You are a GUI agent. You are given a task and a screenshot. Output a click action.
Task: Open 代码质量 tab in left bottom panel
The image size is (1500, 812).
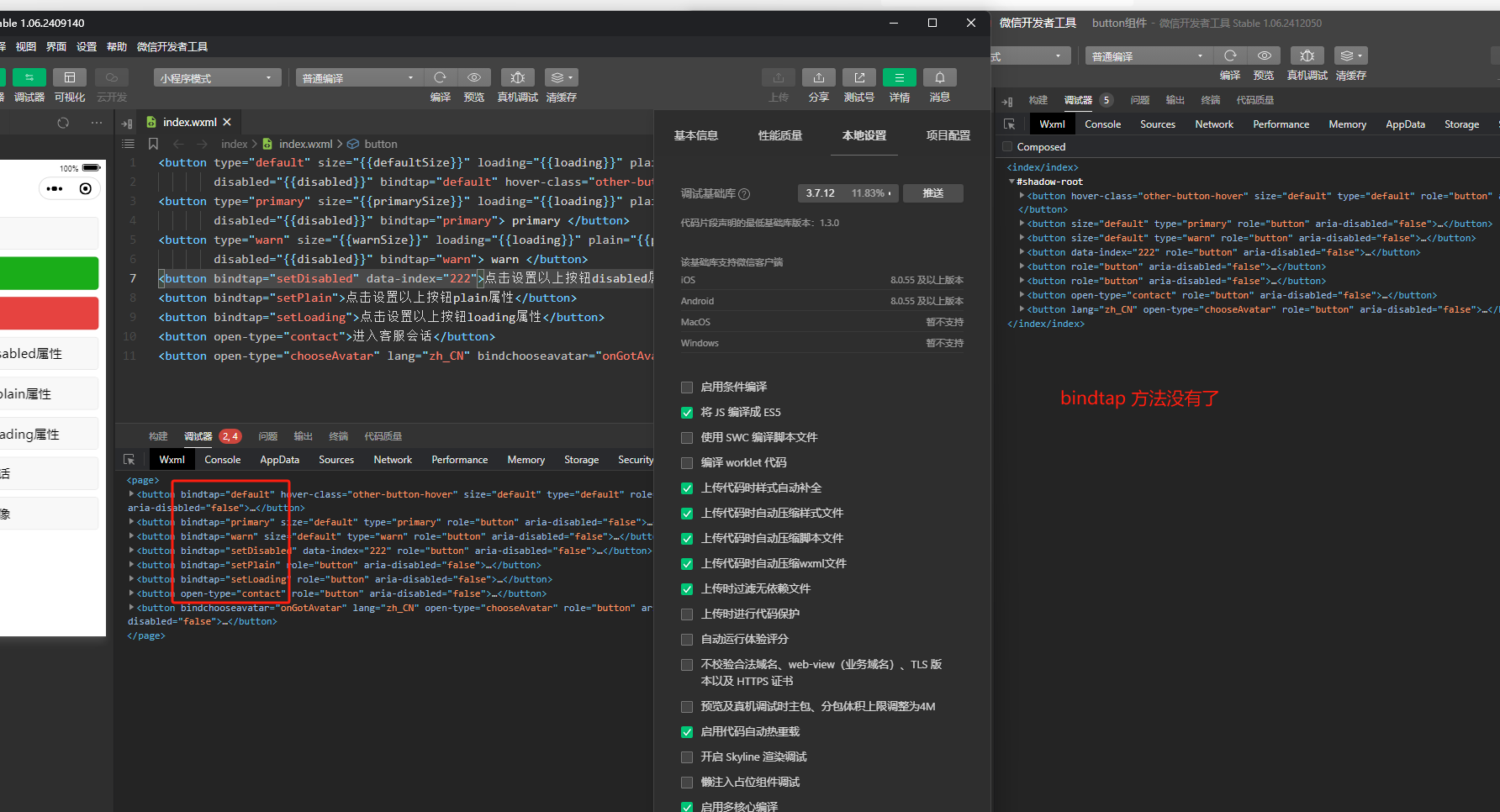(383, 436)
